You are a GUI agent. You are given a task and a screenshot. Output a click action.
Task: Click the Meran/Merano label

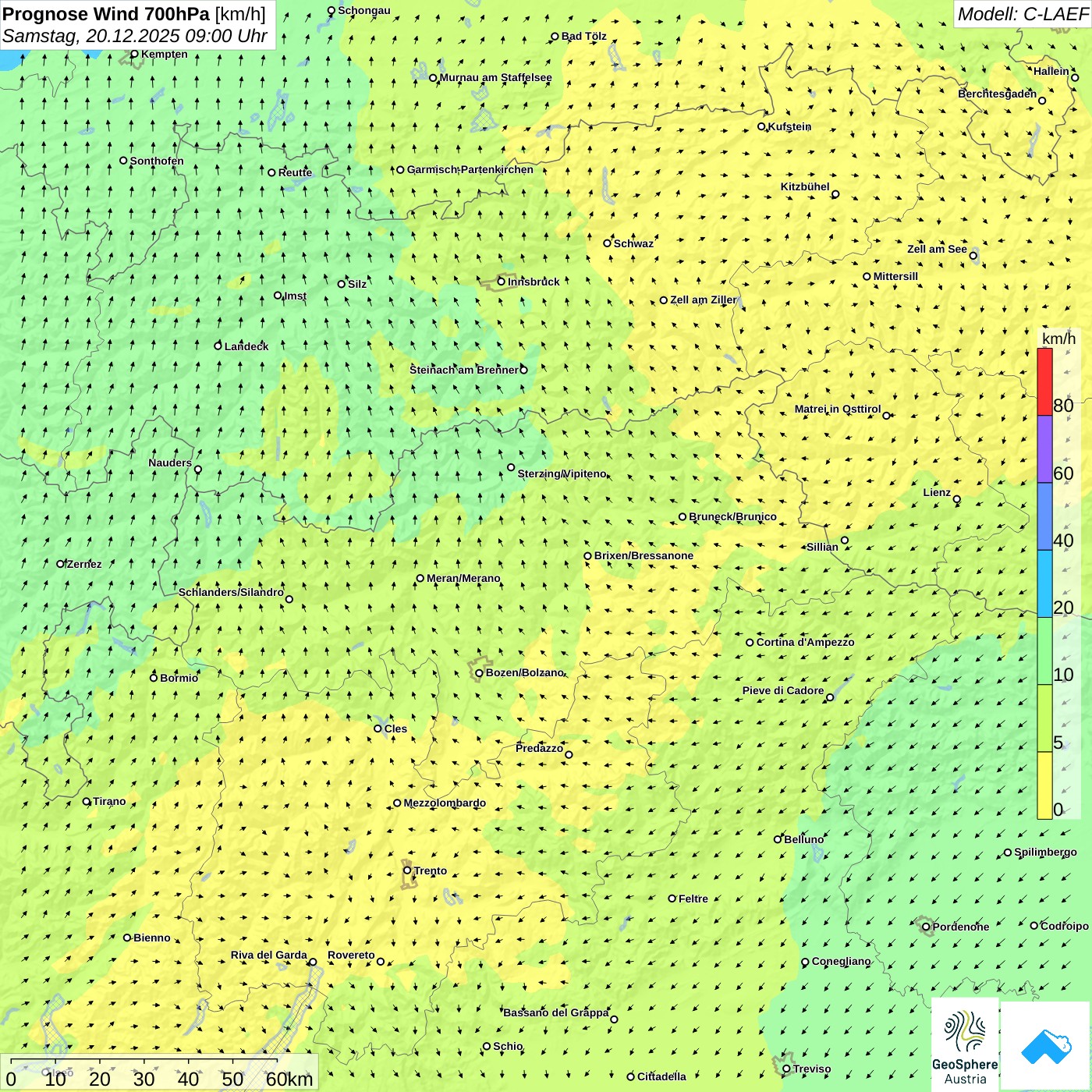463,578
